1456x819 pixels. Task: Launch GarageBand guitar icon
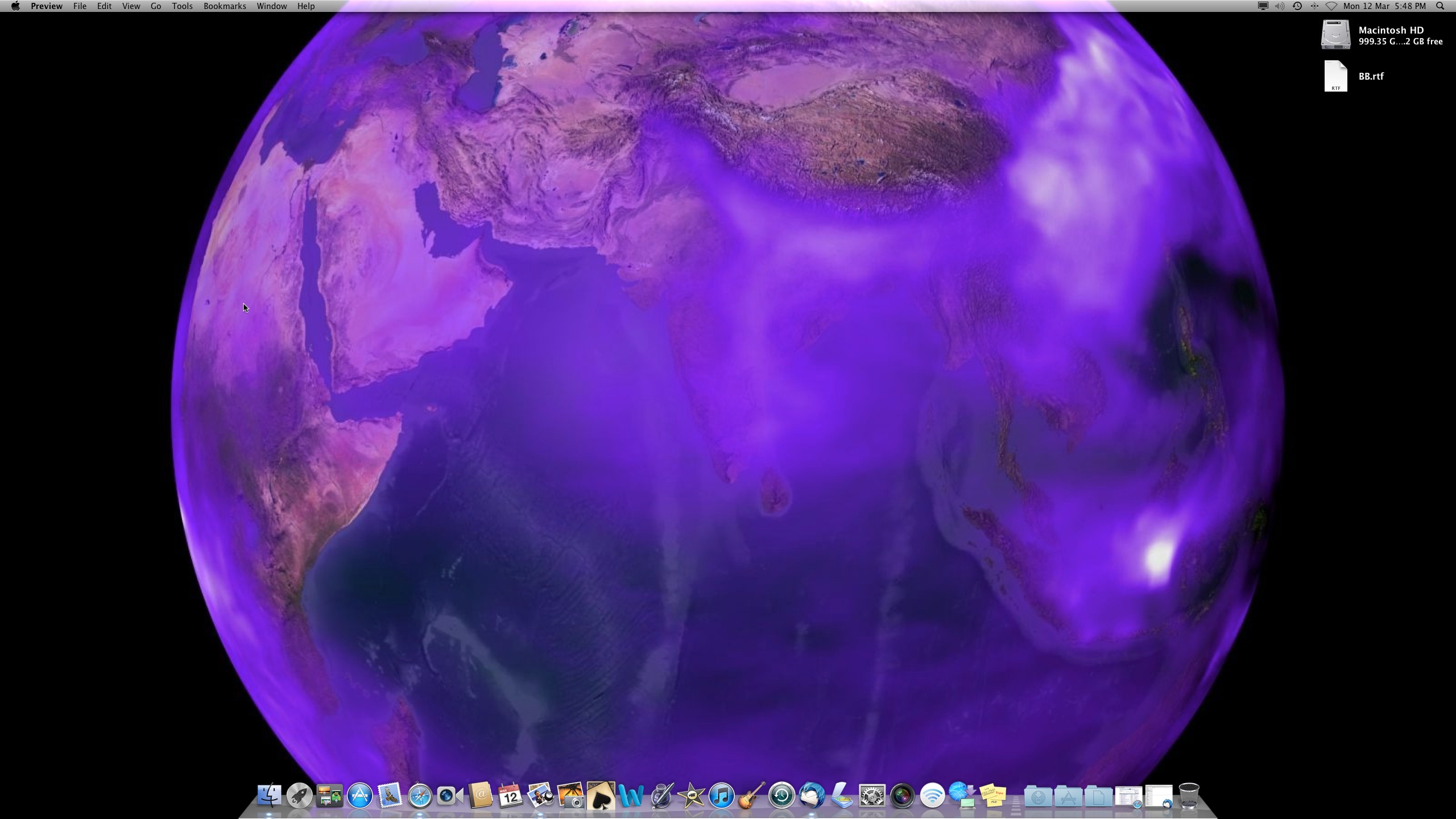click(751, 796)
